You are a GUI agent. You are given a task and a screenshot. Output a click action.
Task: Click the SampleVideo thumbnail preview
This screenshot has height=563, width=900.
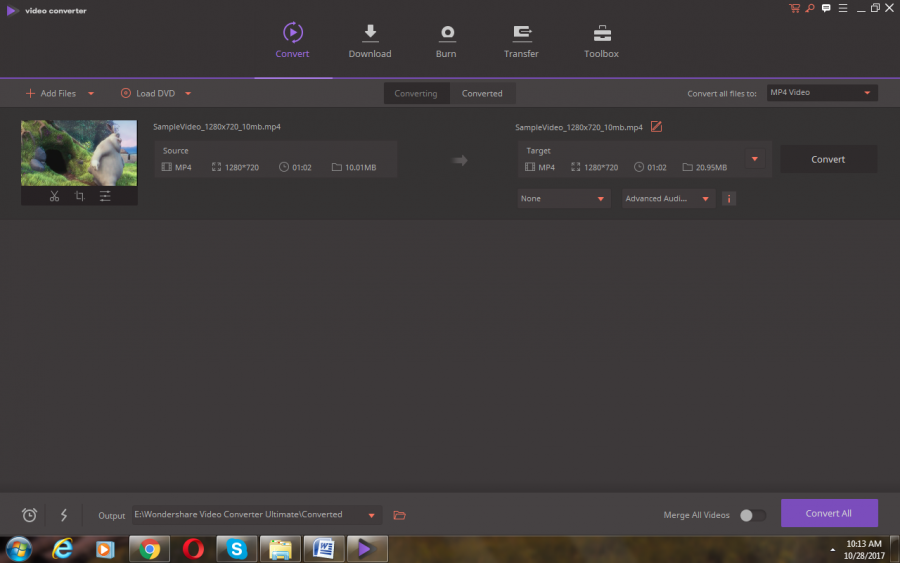coord(79,153)
